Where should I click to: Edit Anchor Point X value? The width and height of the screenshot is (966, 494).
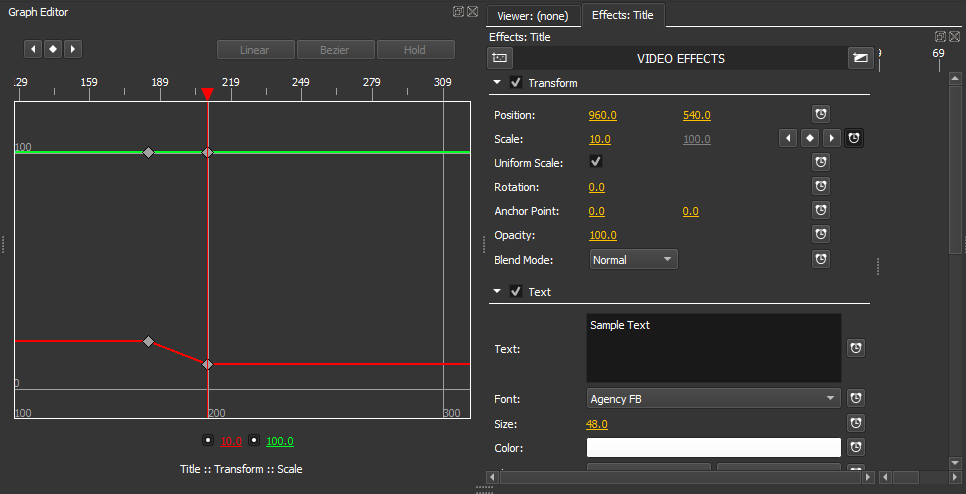(596, 211)
